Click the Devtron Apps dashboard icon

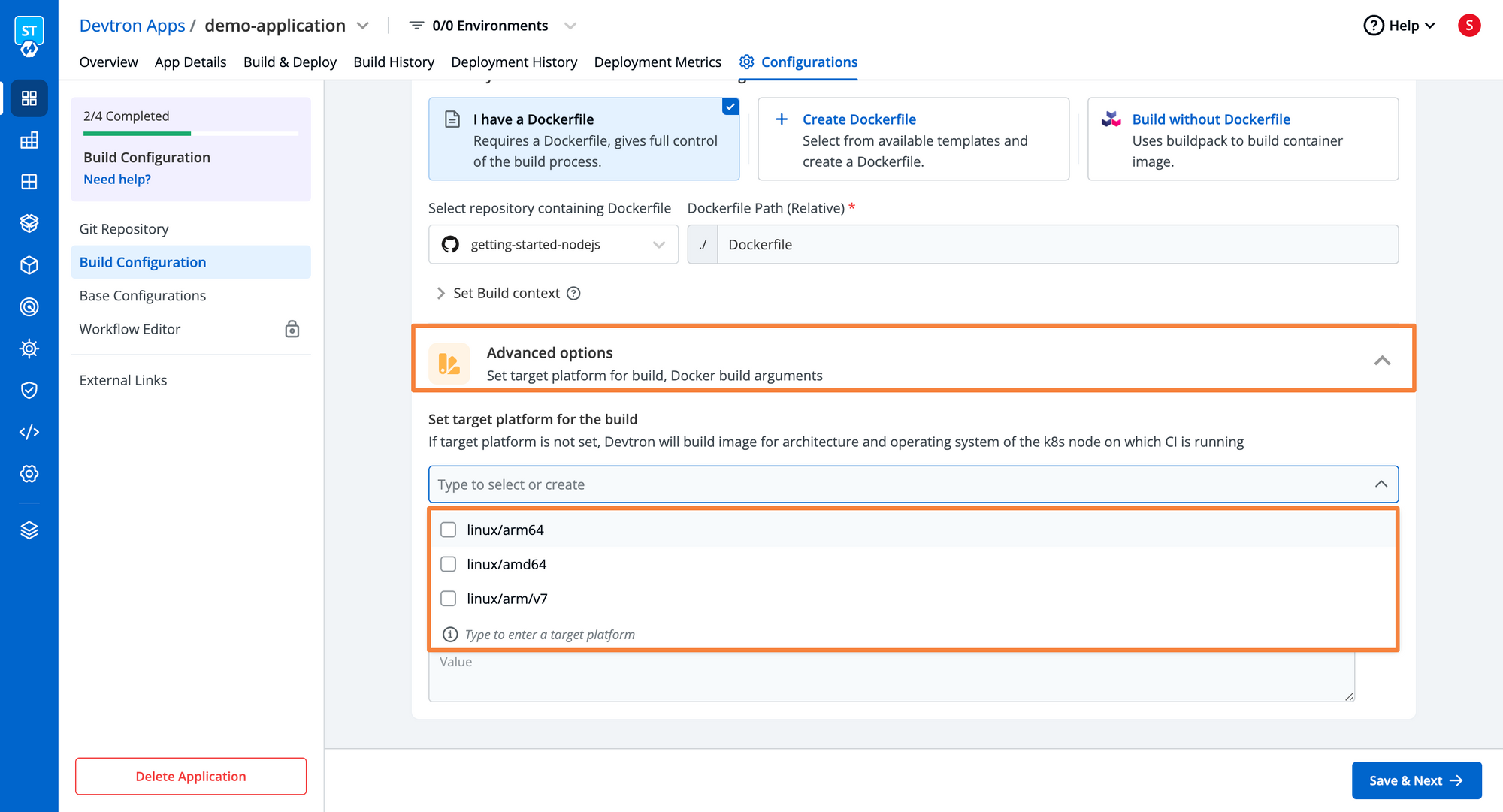coord(27,98)
